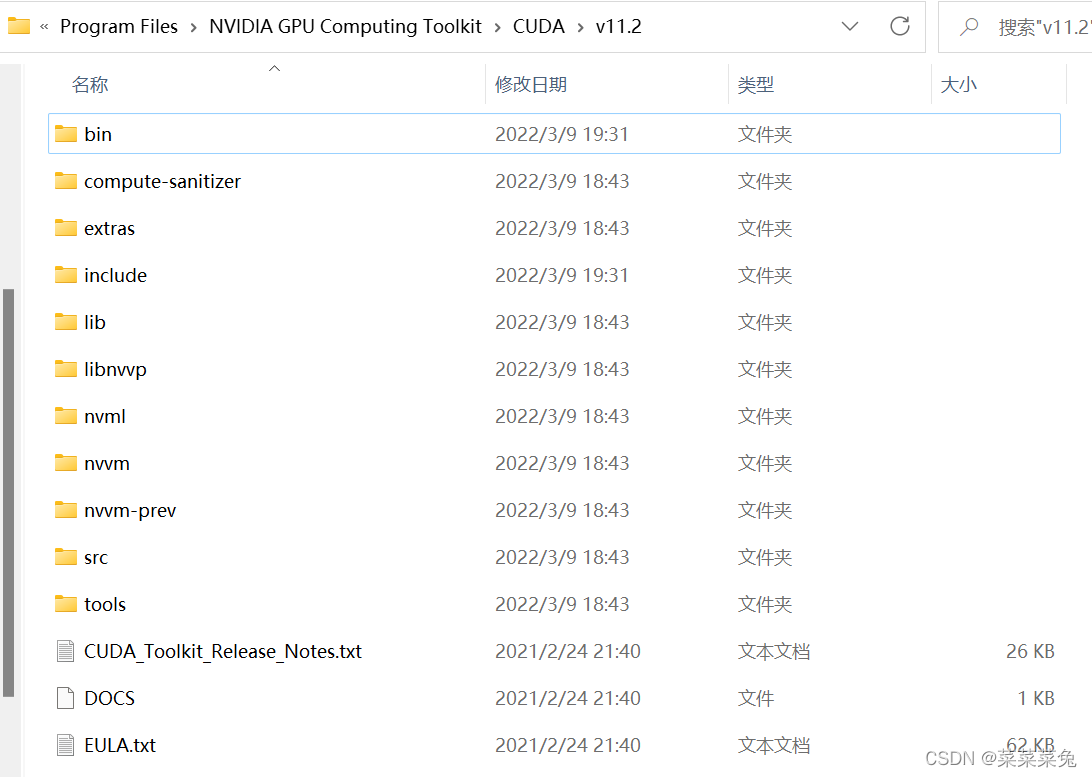Click the v11.2 breadcrumb
The image size is (1092, 777).
(x=618, y=26)
